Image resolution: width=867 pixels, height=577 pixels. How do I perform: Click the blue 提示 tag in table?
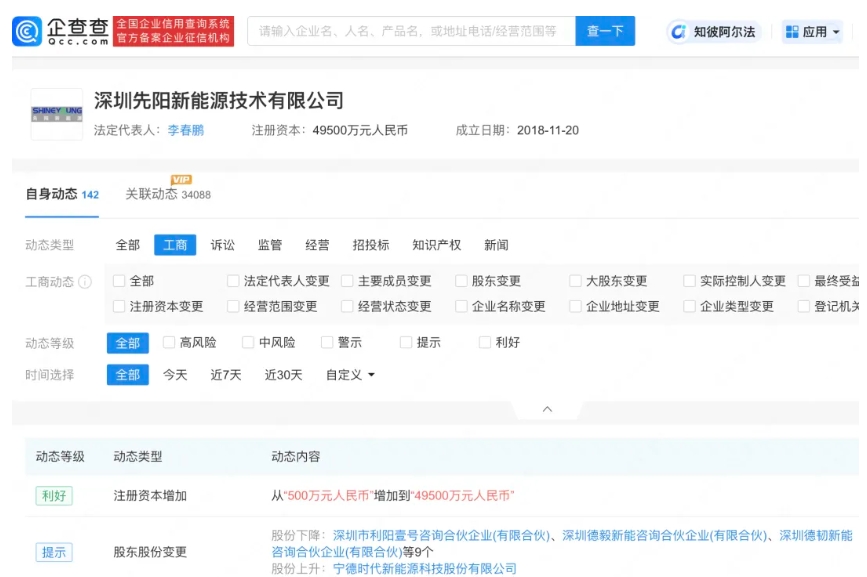(54, 552)
